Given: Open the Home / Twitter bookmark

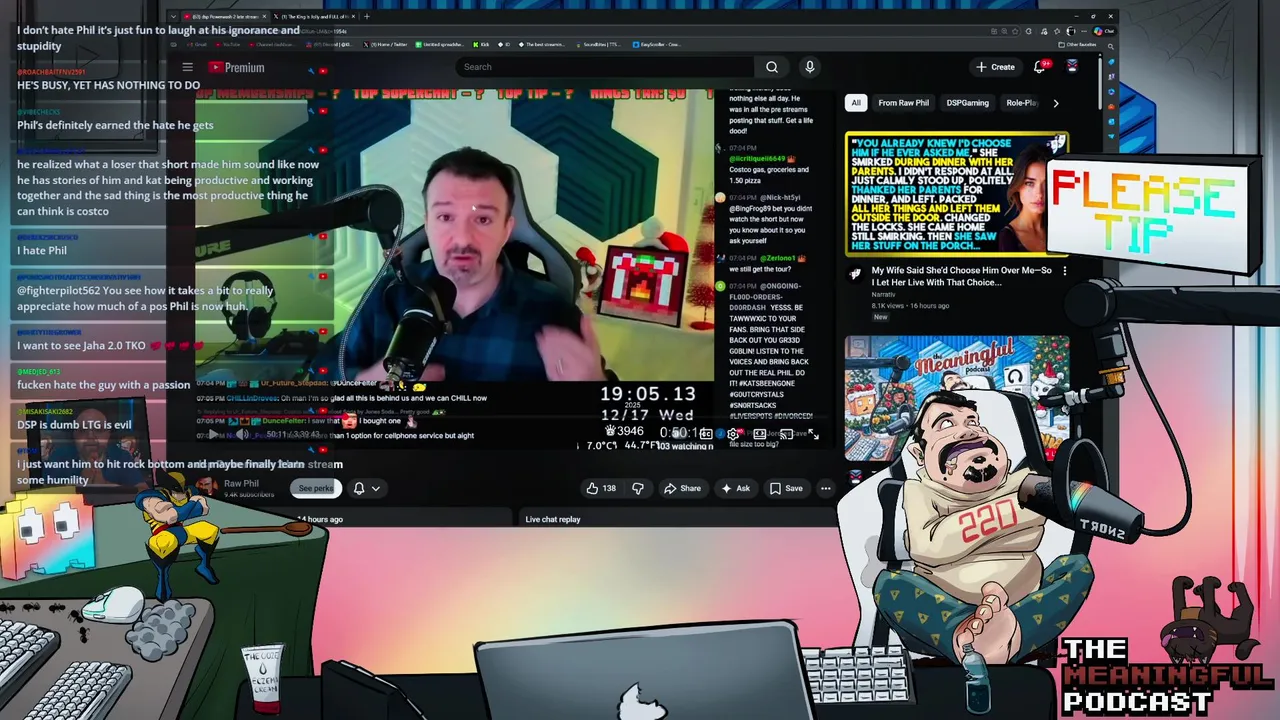Looking at the screenshot, I should pos(387,44).
